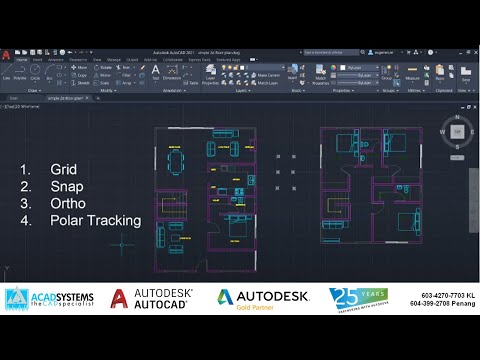Click the white ByLayer color swatch
The width and height of the screenshot is (480, 360).
pyautogui.click(x=343, y=67)
